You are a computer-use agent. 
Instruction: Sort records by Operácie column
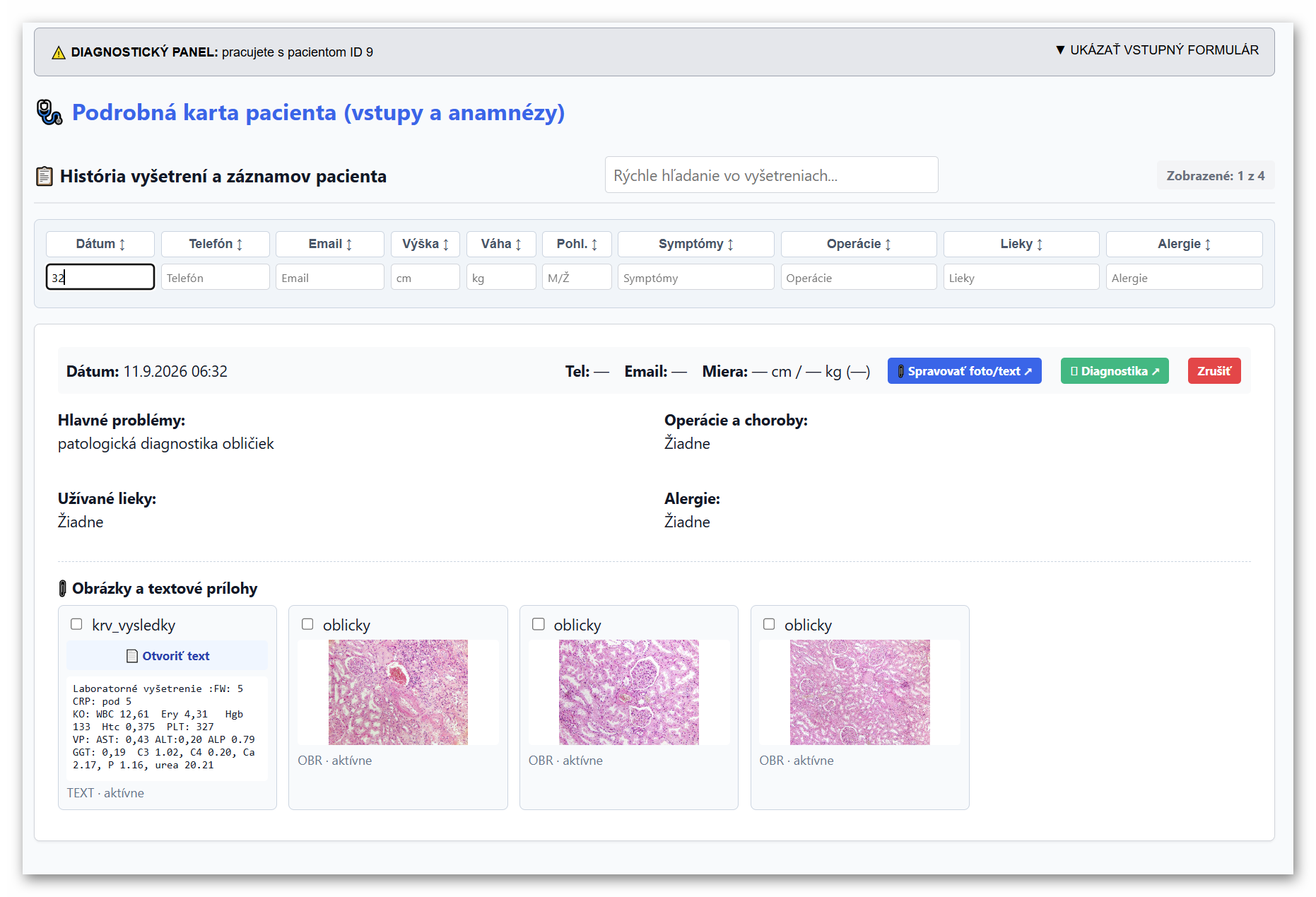pos(859,244)
